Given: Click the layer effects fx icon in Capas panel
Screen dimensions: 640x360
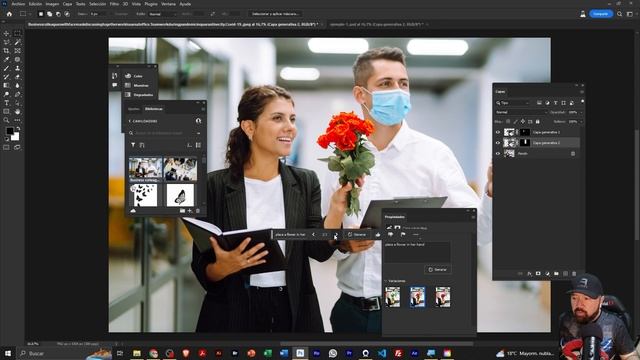Looking at the screenshot, I should tap(529, 273).
